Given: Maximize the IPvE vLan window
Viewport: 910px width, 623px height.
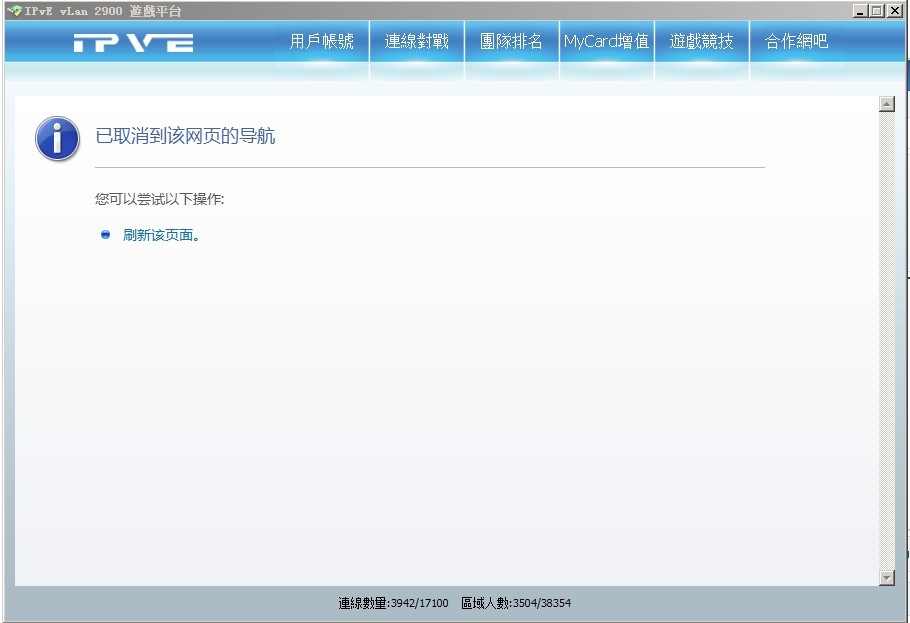Looking at the screenshot, I should click(x=877, y=10).
